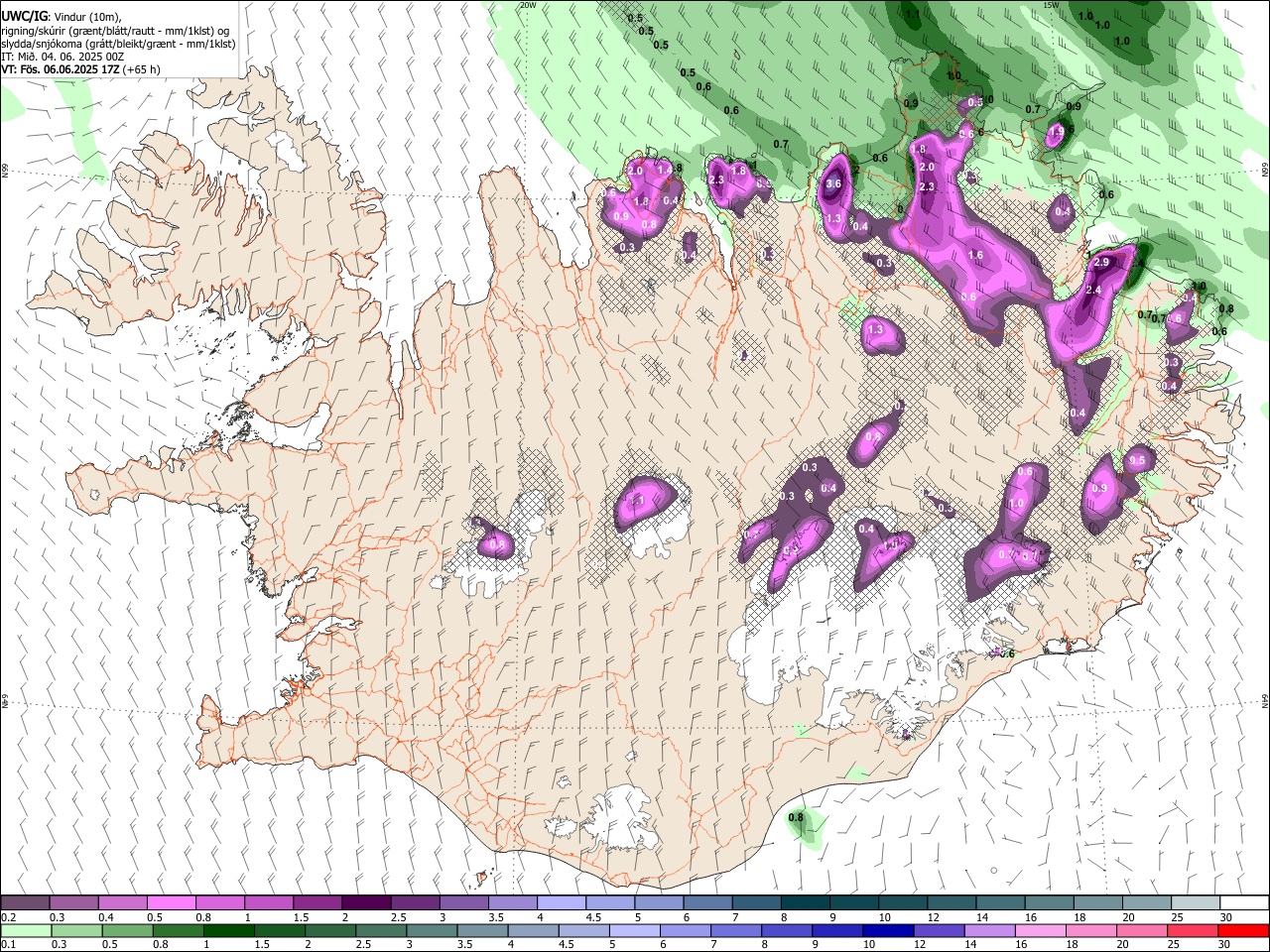Click the 1.9 precipitation value on the map
The image size is (1270, 952).
1057,131
